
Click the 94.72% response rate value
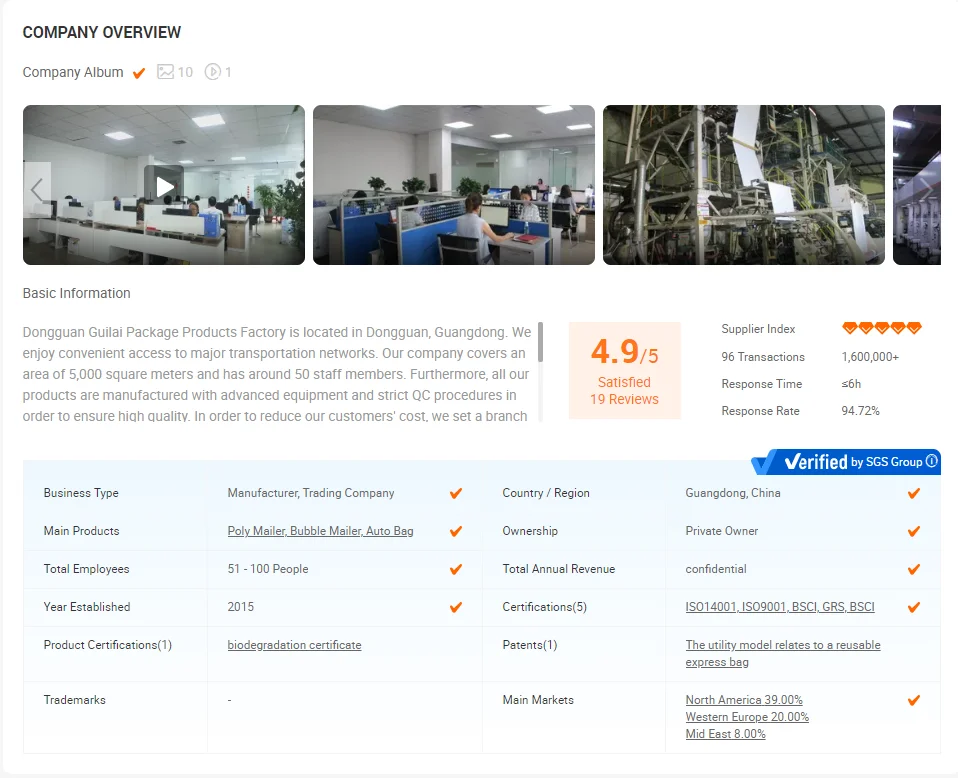(x=860, y=411)
